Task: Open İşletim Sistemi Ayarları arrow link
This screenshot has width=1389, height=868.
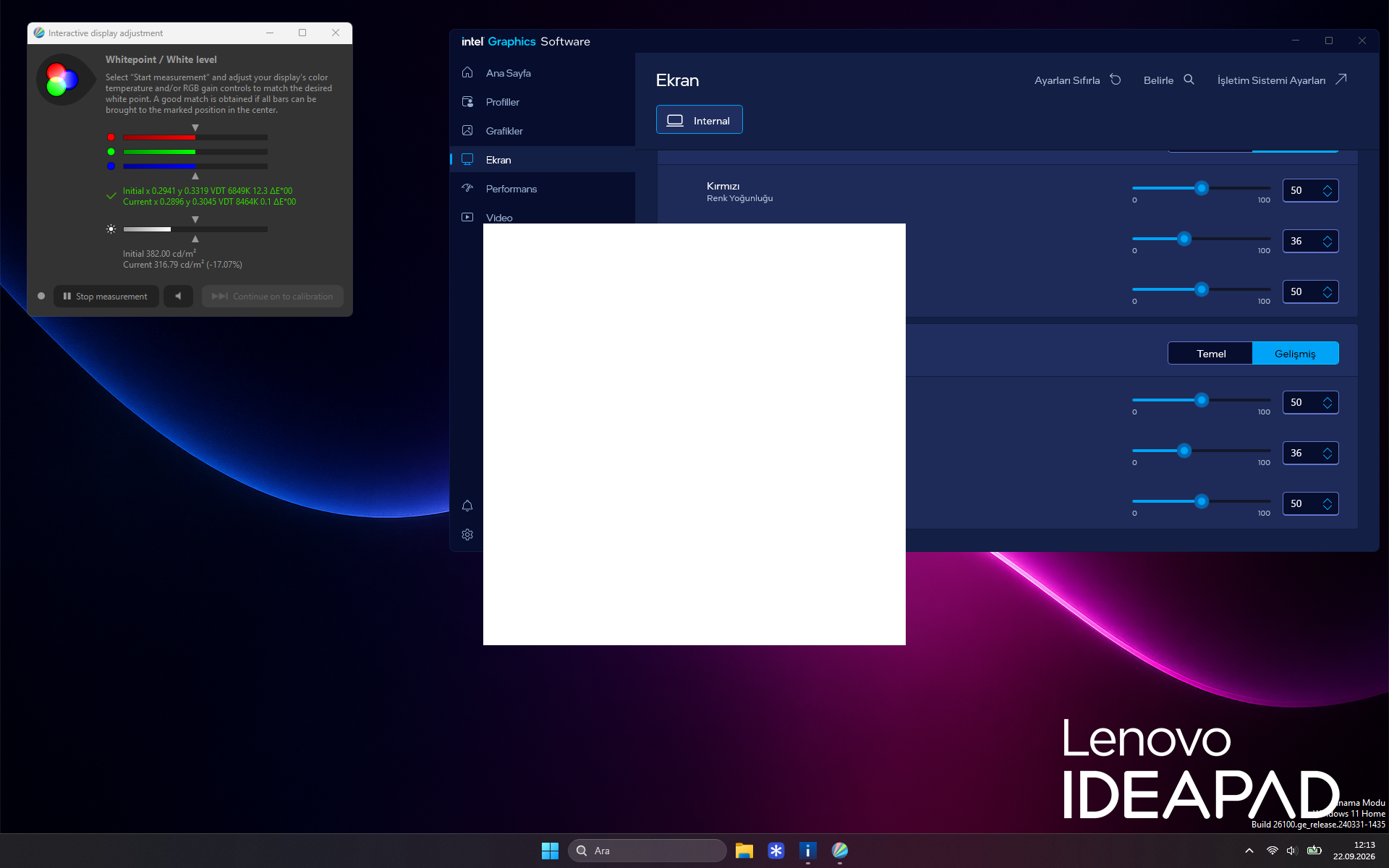Action: tap(1341, 80)
